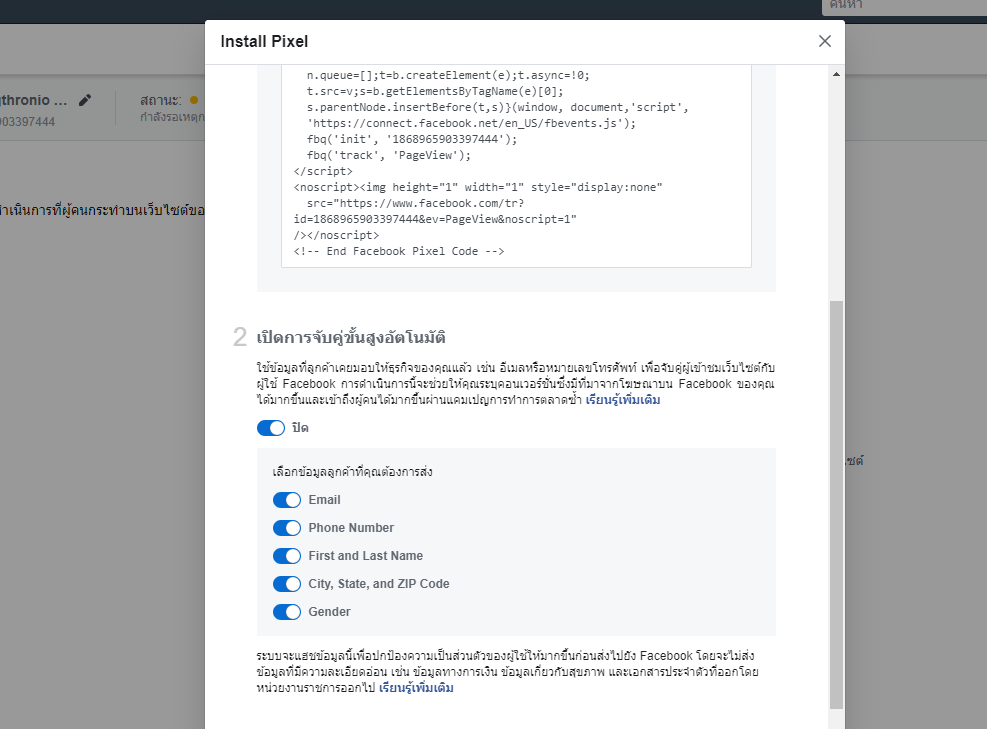Click the yellow status indicator dot
This screenshot has height=729, width=987.
coord(194,100)
